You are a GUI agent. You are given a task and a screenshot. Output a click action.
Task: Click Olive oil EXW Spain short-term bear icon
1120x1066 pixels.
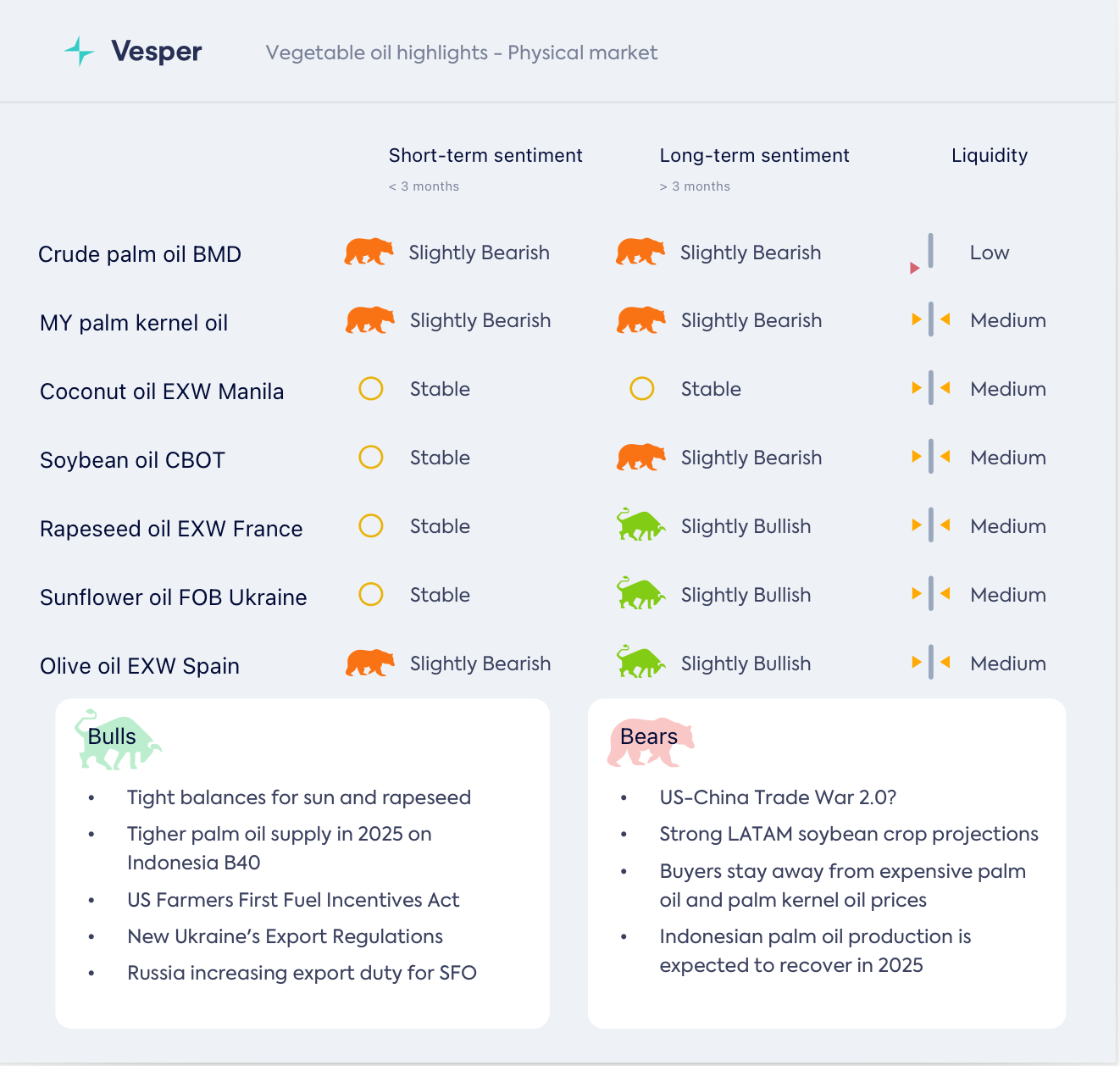click(x=369, y=663)
